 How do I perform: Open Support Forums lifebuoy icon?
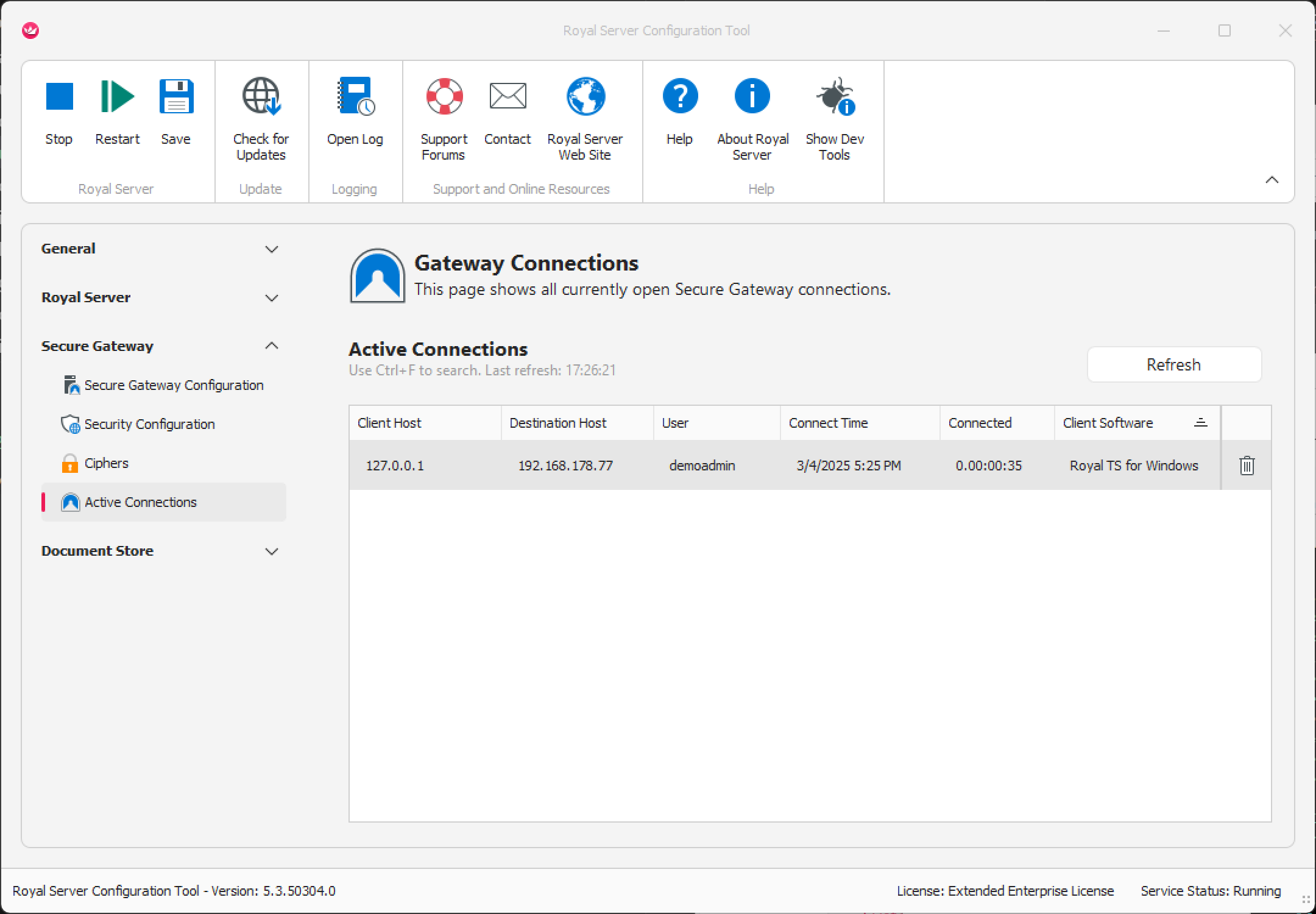[x=444, y=97]
